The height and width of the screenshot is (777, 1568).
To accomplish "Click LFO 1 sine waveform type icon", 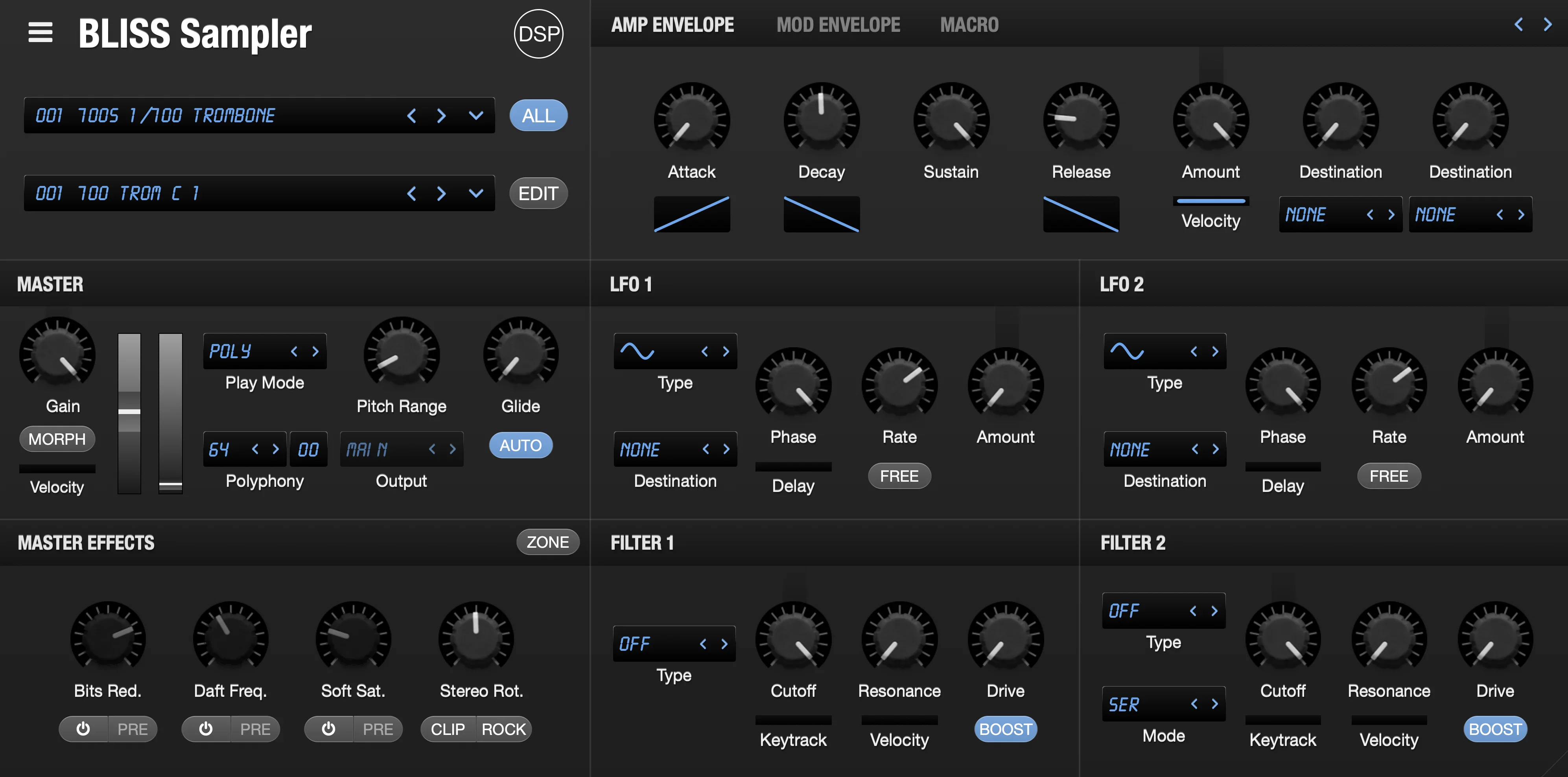I will pos(637,351).
